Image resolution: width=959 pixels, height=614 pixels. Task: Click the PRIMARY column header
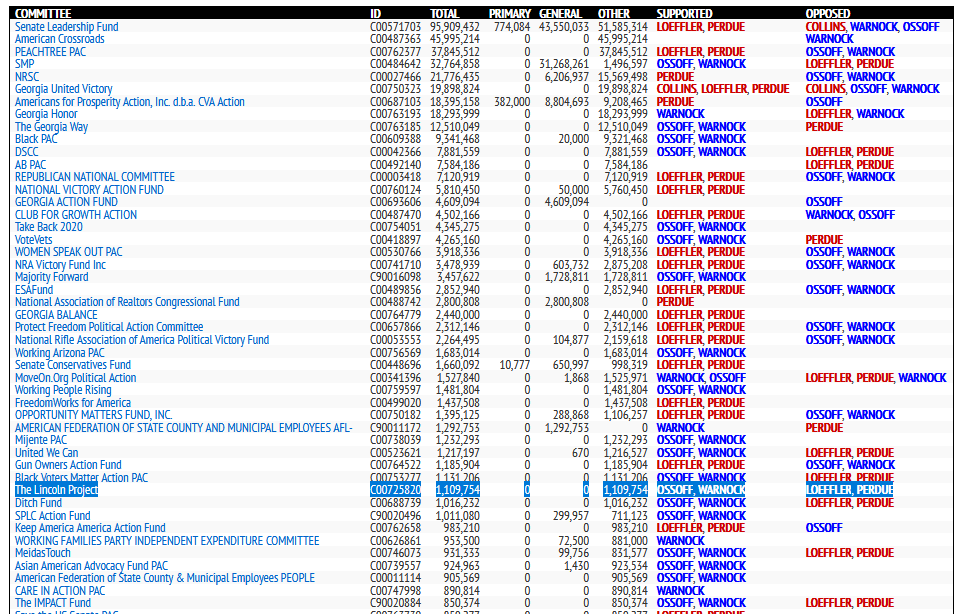click(x=509, y=13)
